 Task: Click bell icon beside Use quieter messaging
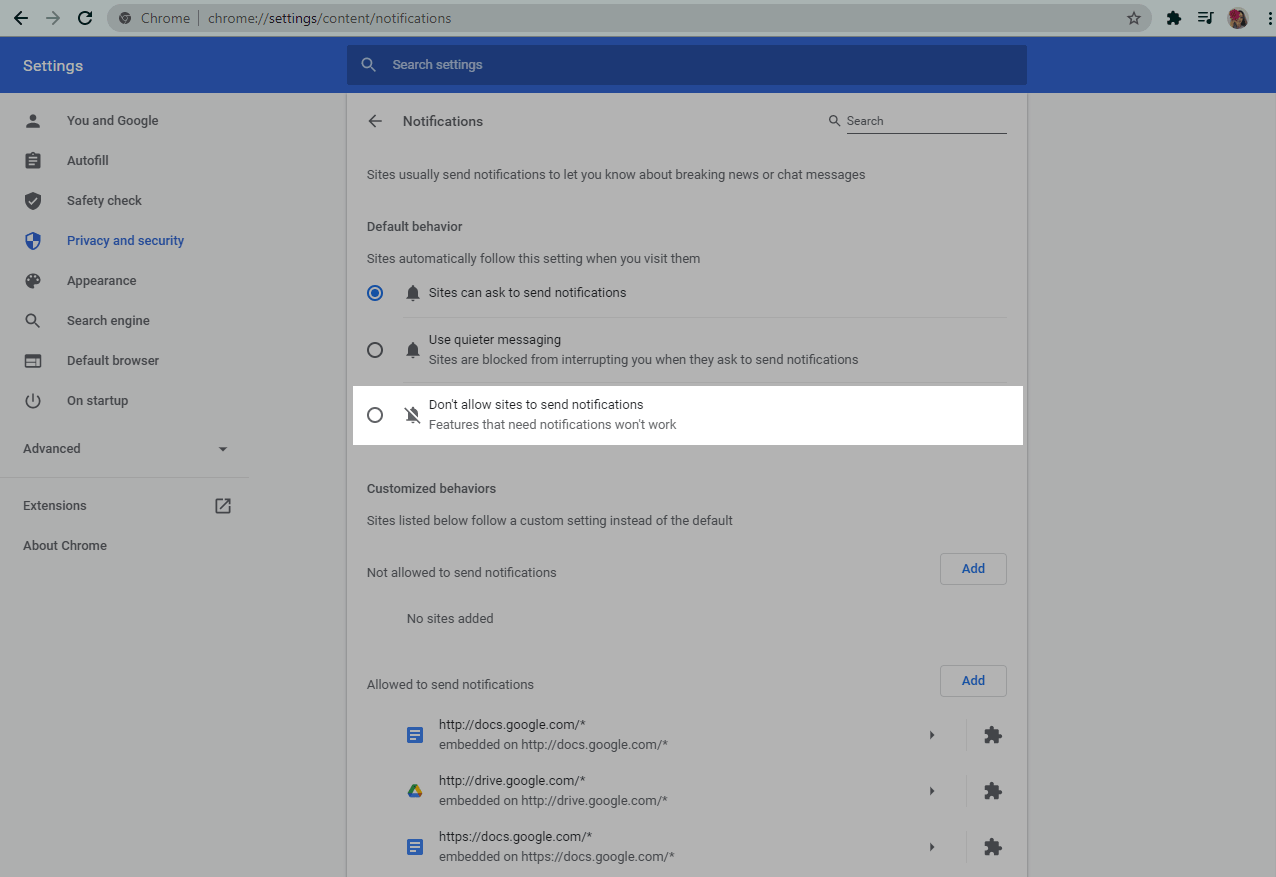tap(413, 350)
